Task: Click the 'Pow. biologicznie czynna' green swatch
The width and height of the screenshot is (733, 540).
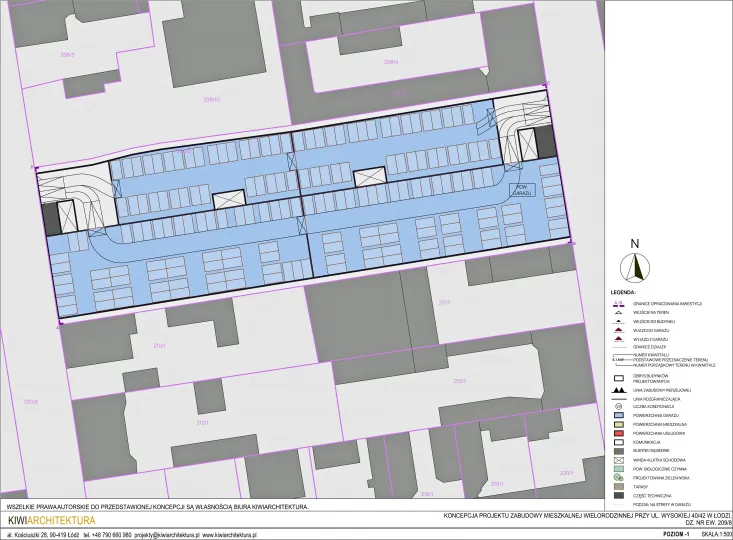Action: click(618, 468)
